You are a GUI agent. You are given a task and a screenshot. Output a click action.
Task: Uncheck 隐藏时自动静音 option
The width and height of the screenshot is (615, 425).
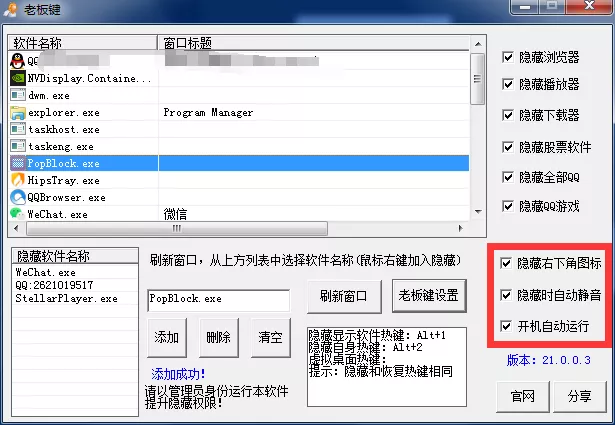point(506,295)
